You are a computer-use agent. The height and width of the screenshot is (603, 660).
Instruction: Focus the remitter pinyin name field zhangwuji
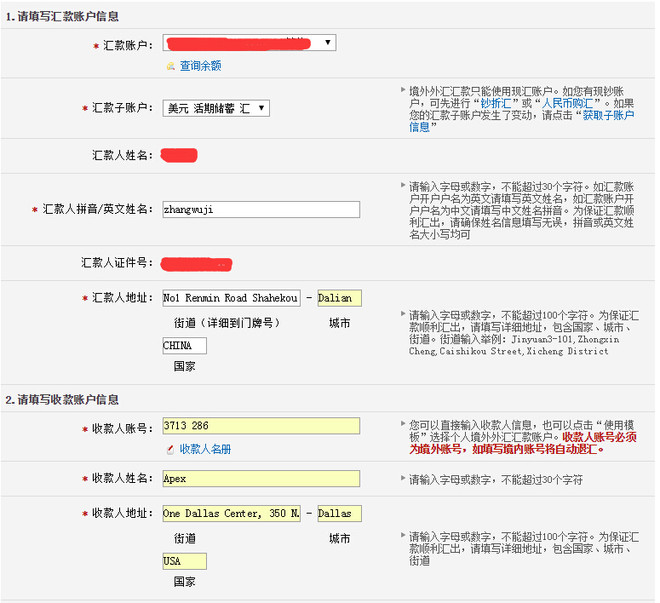point(261,209)
